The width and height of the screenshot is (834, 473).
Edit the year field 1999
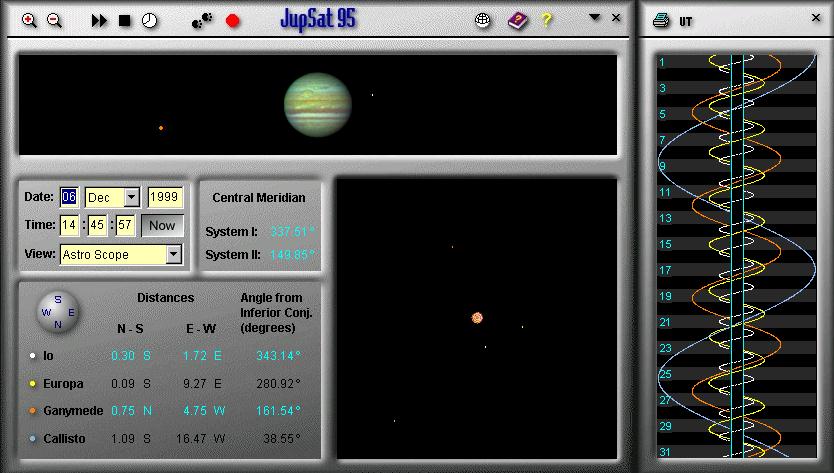tap(165, 197)
